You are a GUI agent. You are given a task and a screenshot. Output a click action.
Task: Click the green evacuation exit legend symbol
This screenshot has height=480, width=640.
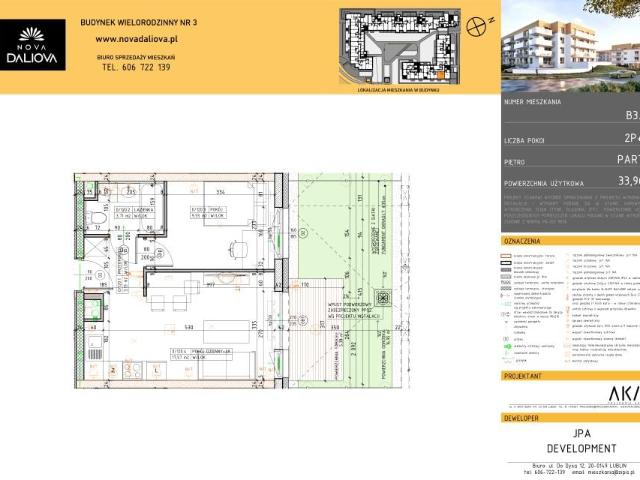507,346
